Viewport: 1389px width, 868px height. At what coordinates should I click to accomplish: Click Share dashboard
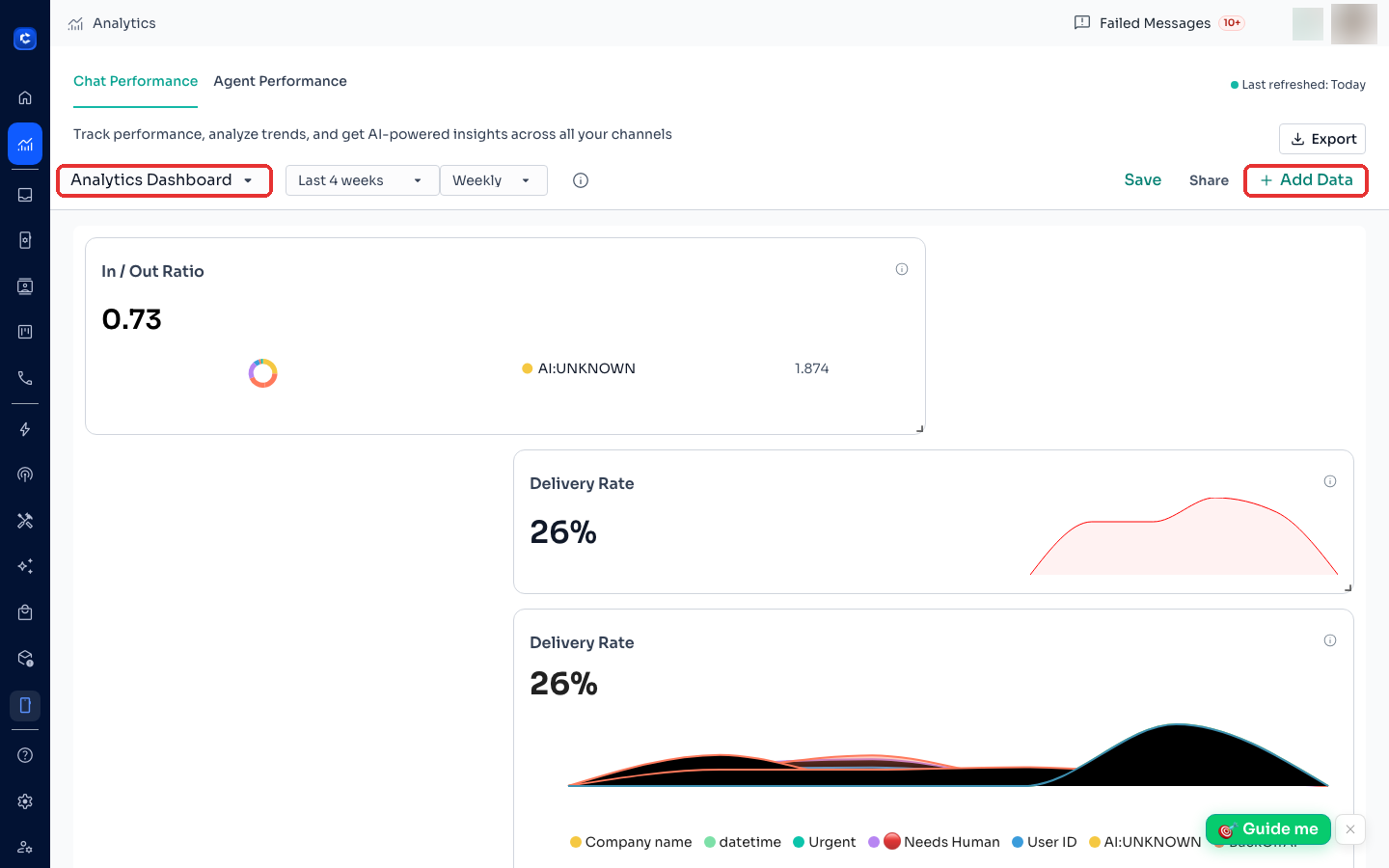(1209, 180)
